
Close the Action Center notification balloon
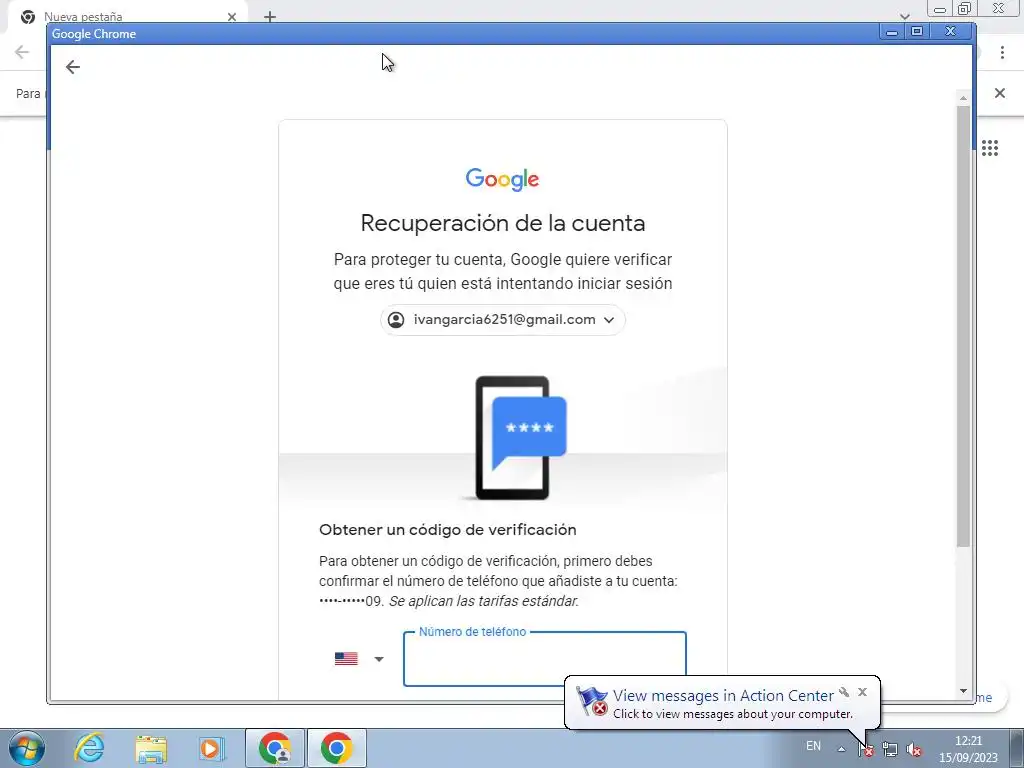coord(863,692)
